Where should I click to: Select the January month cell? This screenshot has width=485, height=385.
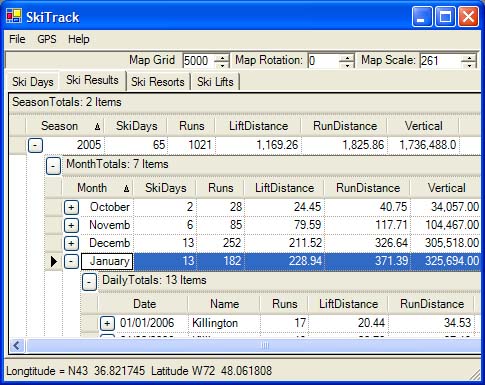(107, 261)
